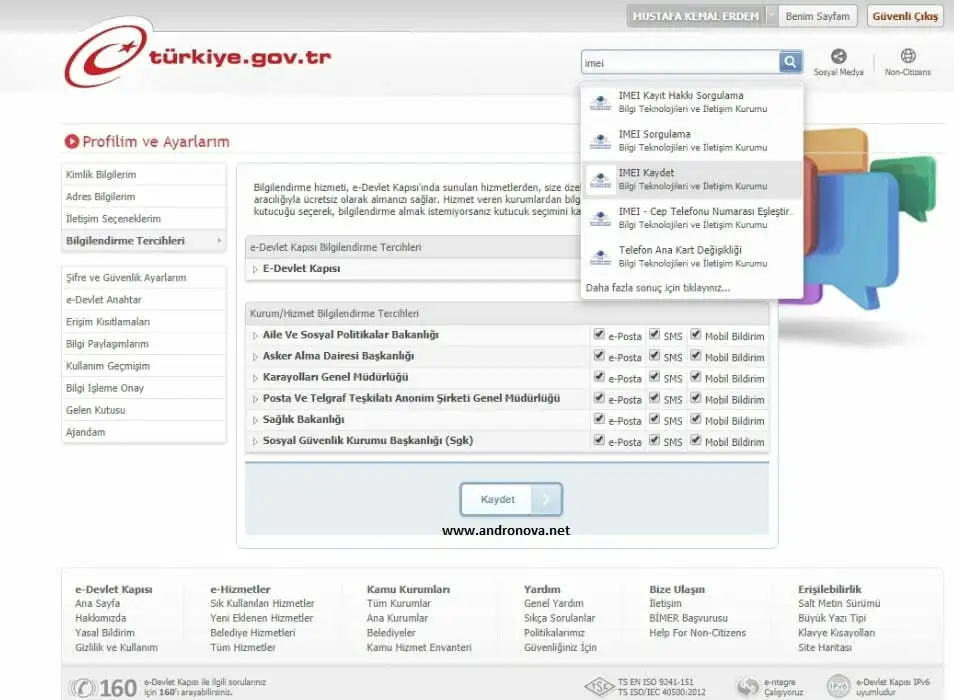Open Kimlik Bilgilerim in sidebar
Viewport: 954px width, 700px height.
[x=144, y=175]
